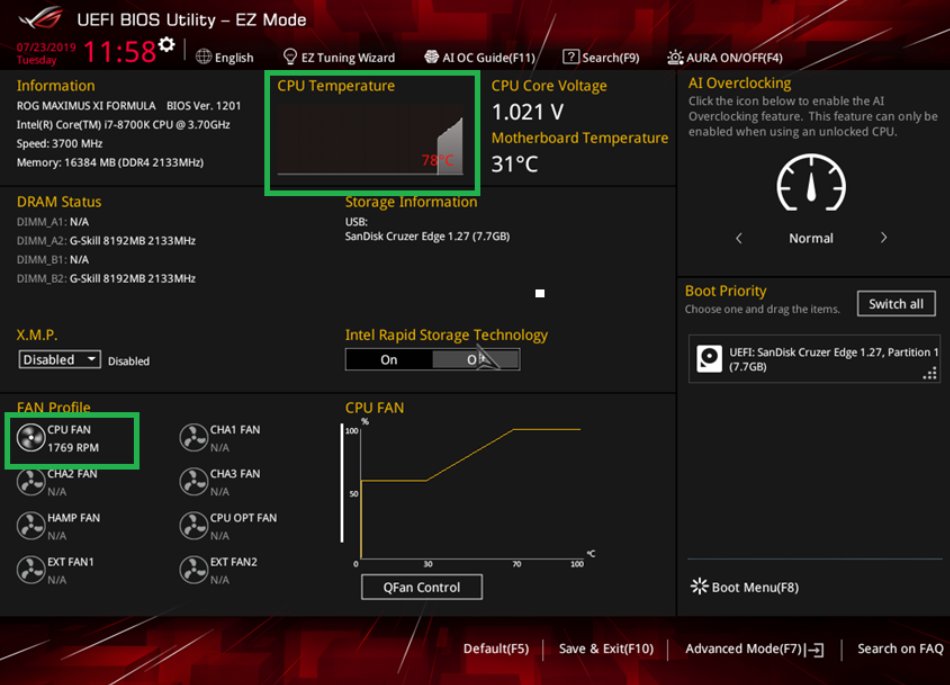Click DIMM_A1 N/A row
The image size is (950, 685).
click(x=53, y=222)
